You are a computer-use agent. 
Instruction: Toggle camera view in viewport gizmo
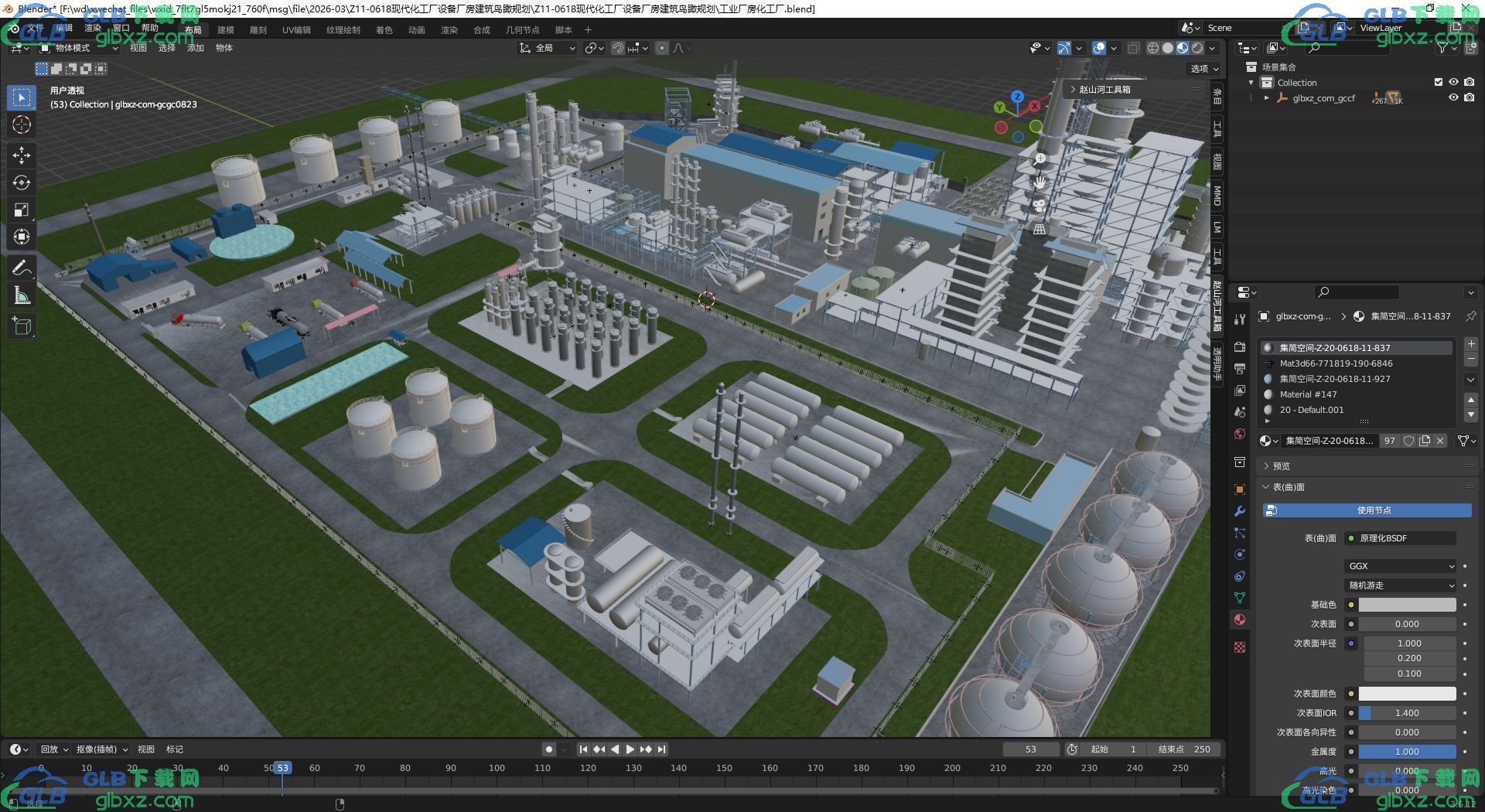(1039, 205)
